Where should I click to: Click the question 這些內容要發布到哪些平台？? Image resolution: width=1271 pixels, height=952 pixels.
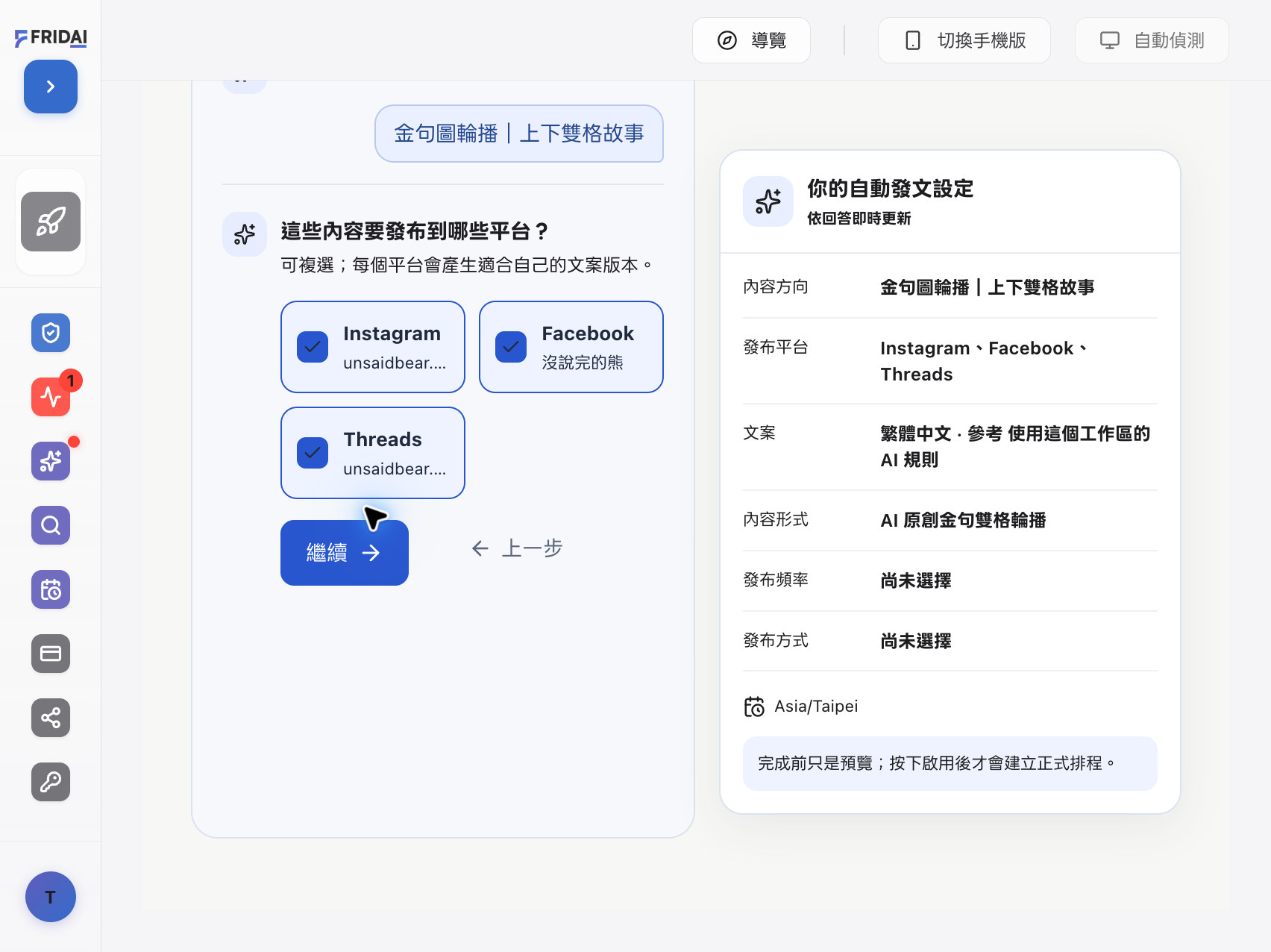pos(415,231)
